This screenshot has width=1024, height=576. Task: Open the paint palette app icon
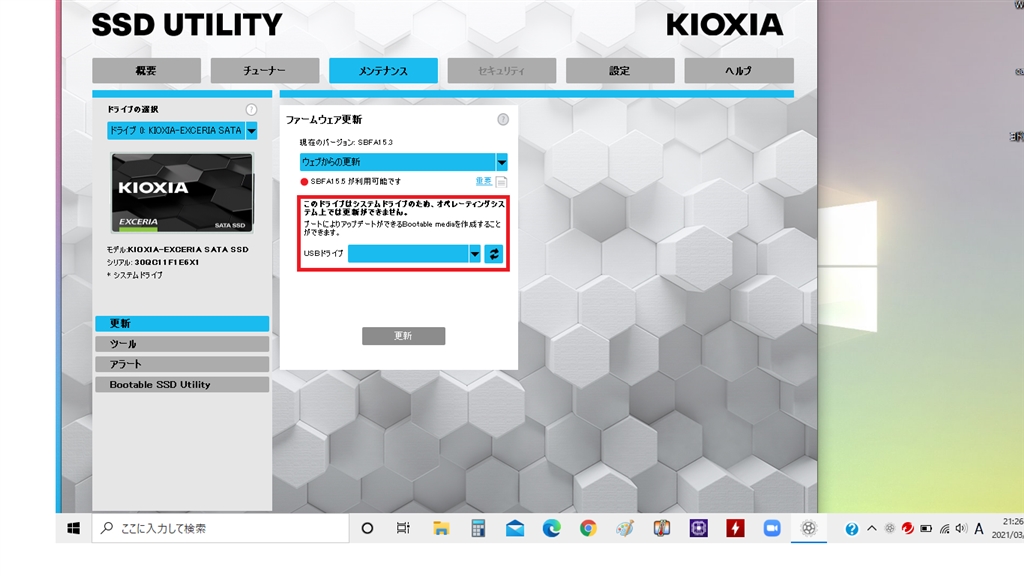click(x=625, y=528)
